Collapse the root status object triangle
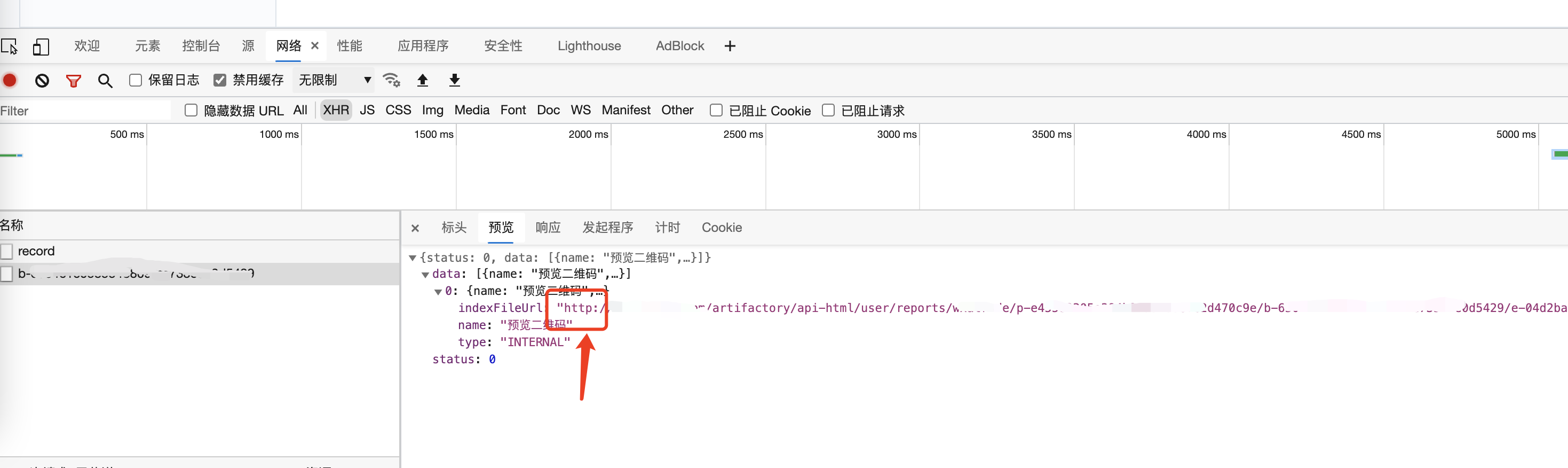 (x=412, y=258)
